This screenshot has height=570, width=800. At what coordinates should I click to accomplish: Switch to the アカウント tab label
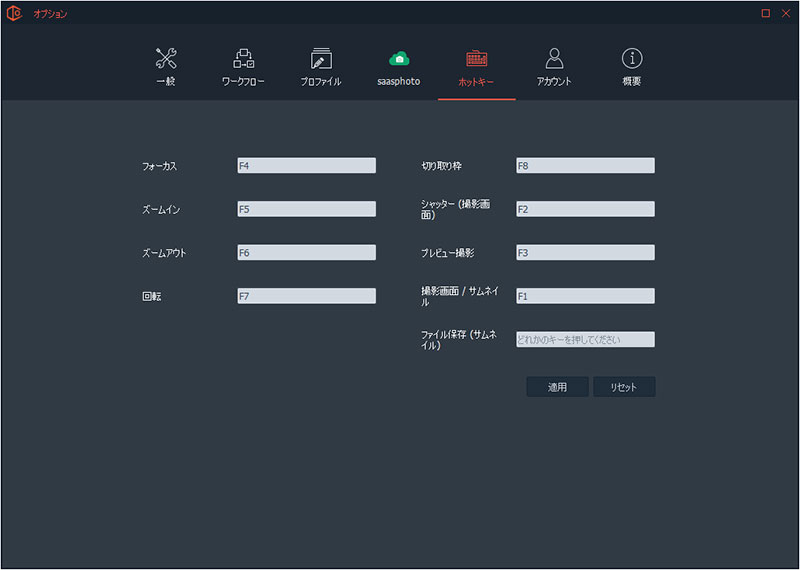click(554, 82)
